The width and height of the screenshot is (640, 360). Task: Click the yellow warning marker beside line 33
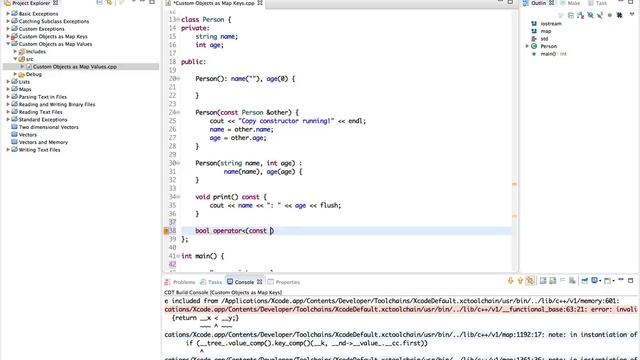click(x=514, y=184)
